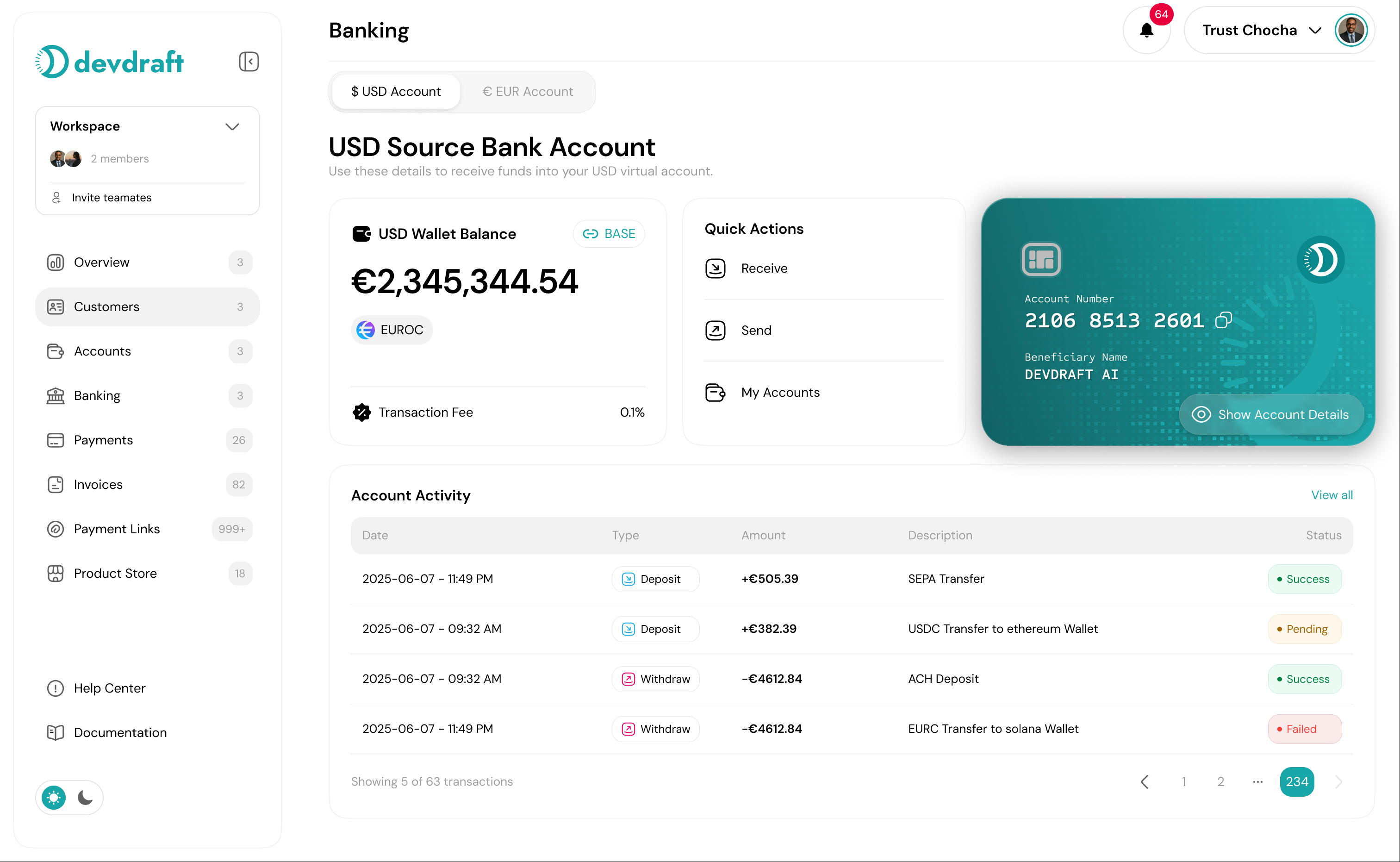Switch to the EUR Account tab

528,91
